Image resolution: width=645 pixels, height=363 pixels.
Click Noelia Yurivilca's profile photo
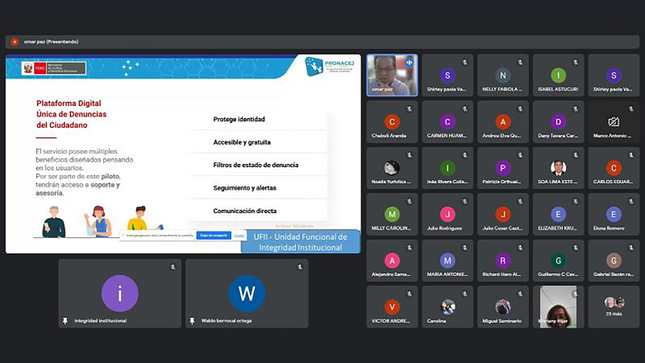click(392, 168)
